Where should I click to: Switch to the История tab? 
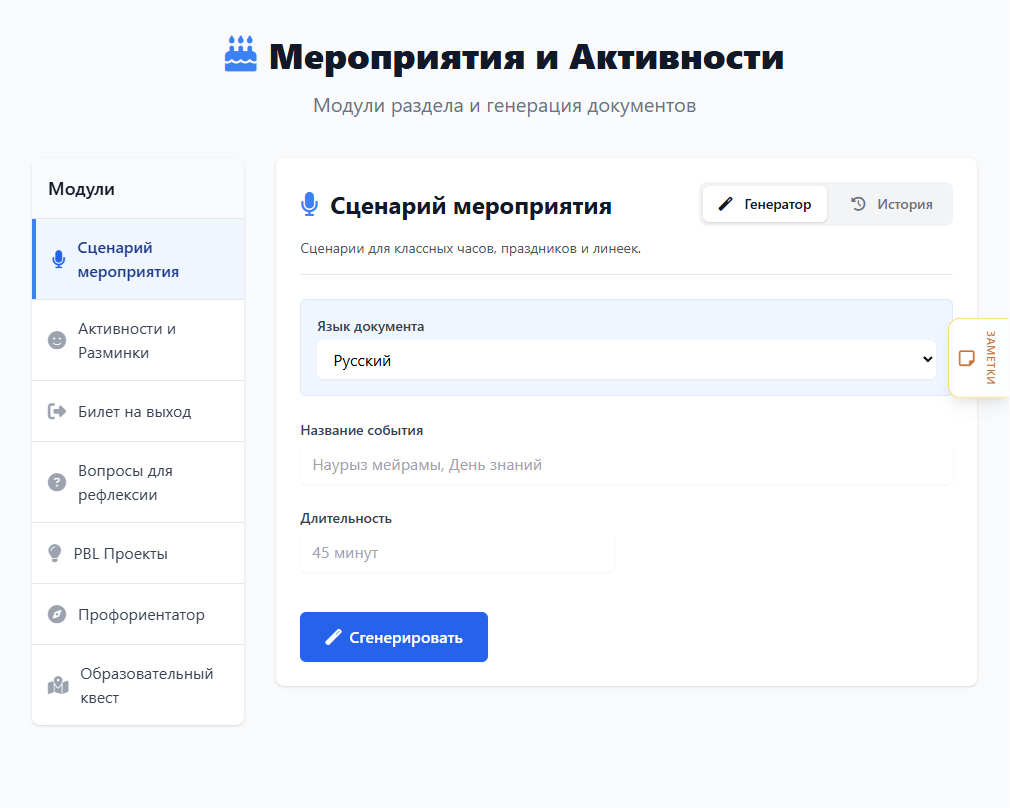point(891,204)
